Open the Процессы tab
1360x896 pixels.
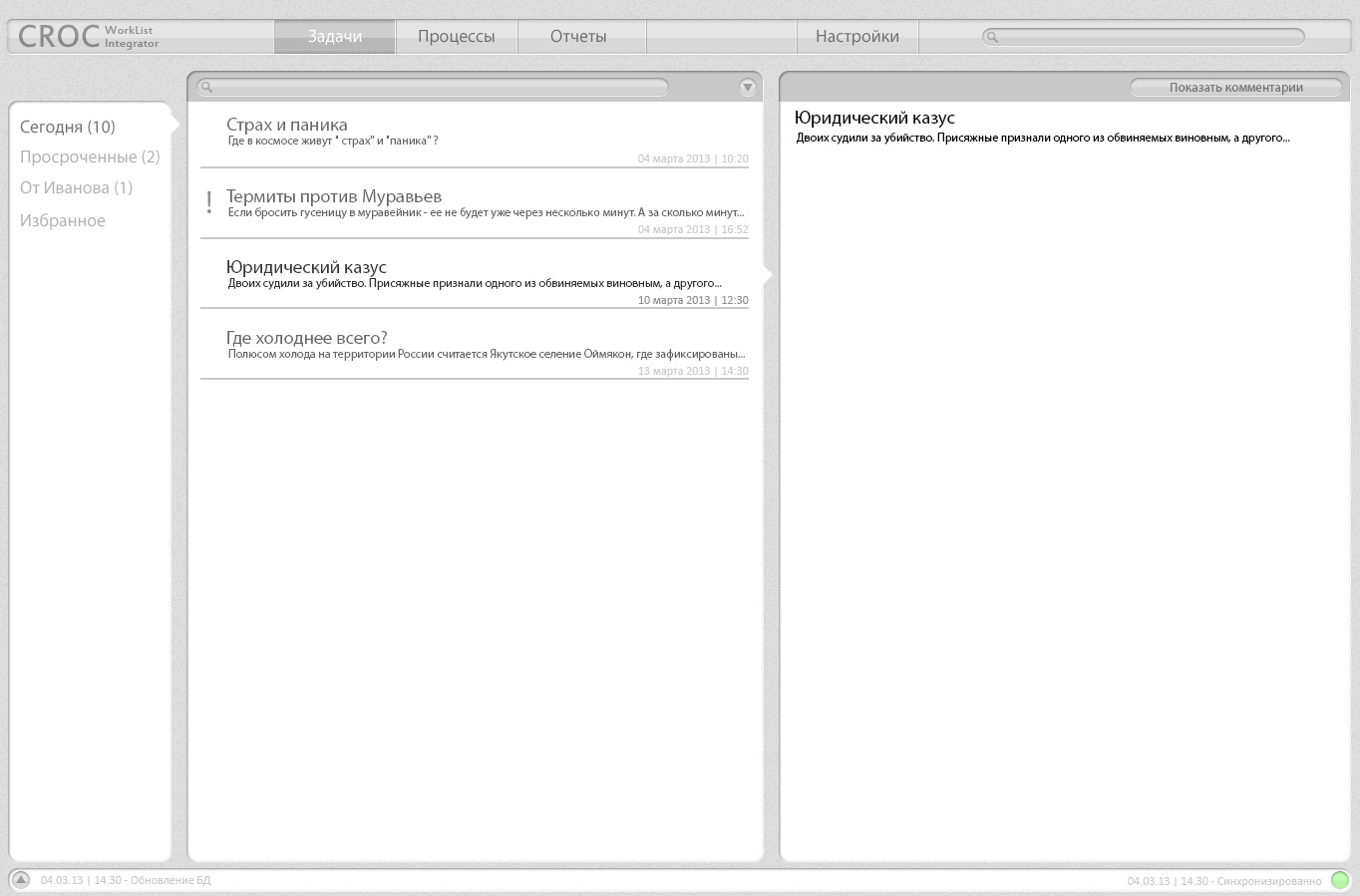(x=457, y=37)
